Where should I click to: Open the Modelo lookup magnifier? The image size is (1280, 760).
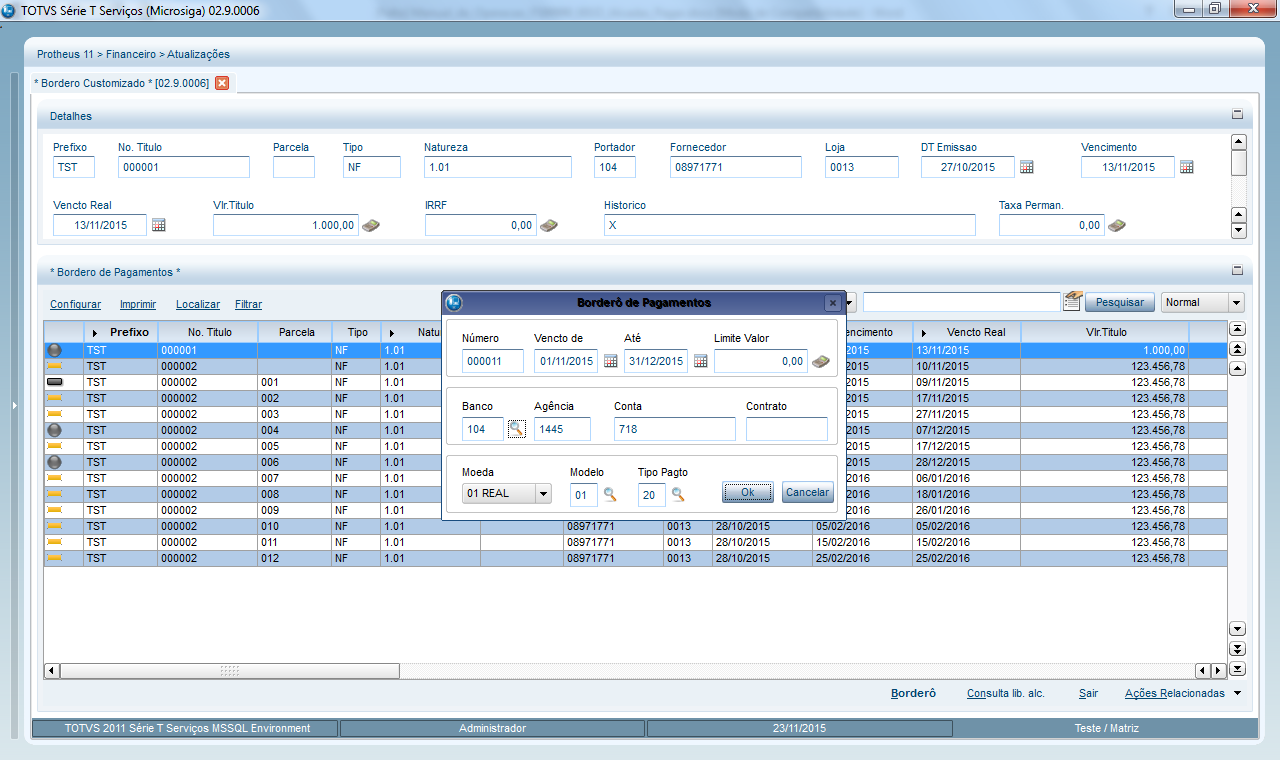[610, 494]
